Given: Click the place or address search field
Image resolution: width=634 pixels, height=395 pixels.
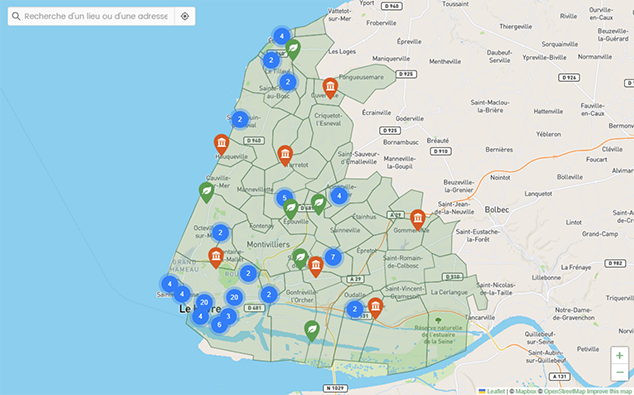Looking at the screenshot, I should pyautogui.click(x=96, y=16).
